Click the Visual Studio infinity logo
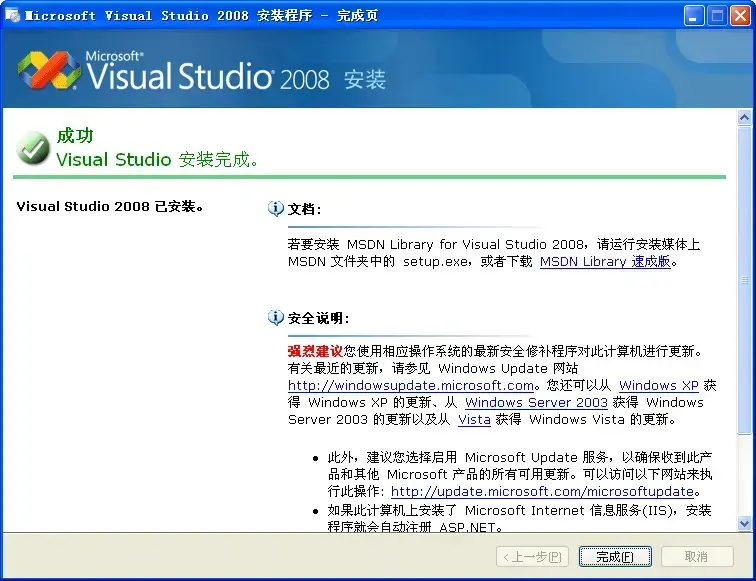The height and width of the screenshot is (581, 756). click(x=49, y=70)
